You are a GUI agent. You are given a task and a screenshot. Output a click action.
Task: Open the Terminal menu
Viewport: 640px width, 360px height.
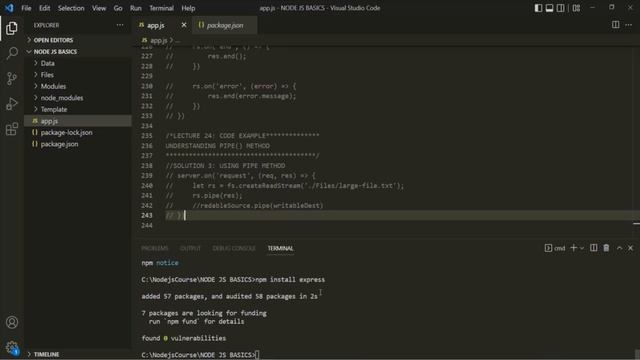pyautogui.click(x=161, y=8)
